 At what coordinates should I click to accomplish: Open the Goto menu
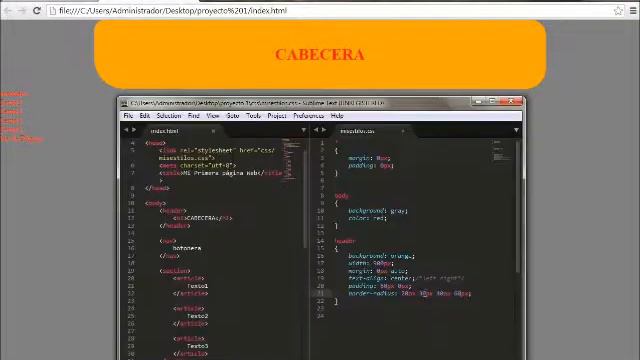233,116
